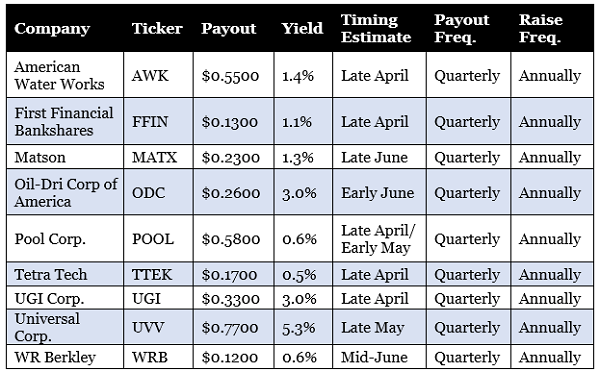Select Matson's $0.2300 payout cell

coord(234,157)
